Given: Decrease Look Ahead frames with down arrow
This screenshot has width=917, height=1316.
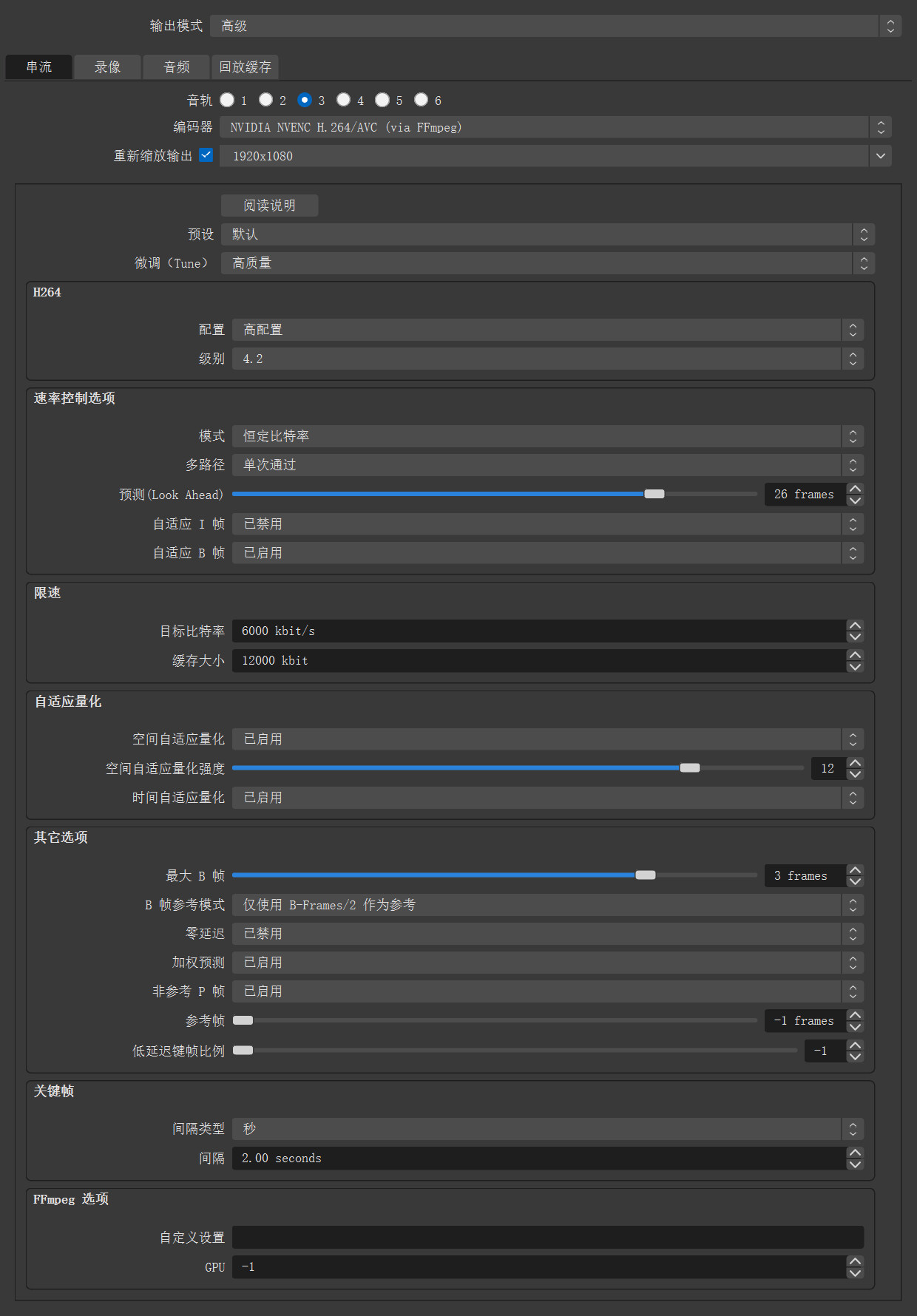Looking at the screenshot, I should pyautogui.click(x=855, y=501).
